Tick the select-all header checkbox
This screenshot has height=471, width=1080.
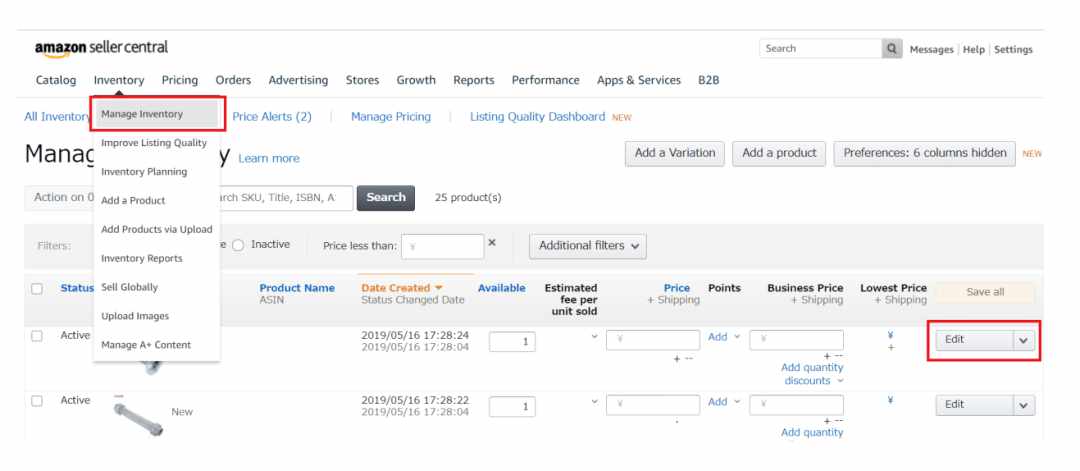pos(37,289)
